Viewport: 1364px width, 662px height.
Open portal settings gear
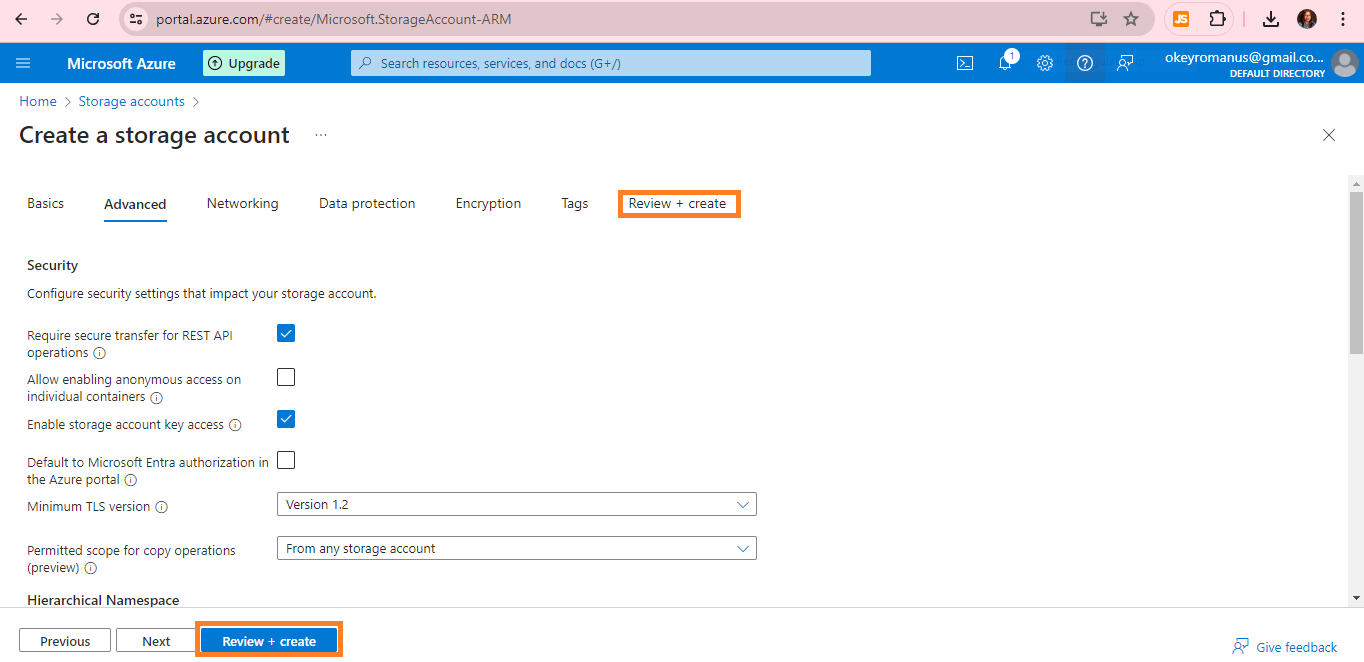pyautogui.click(x=1045, y=63)
